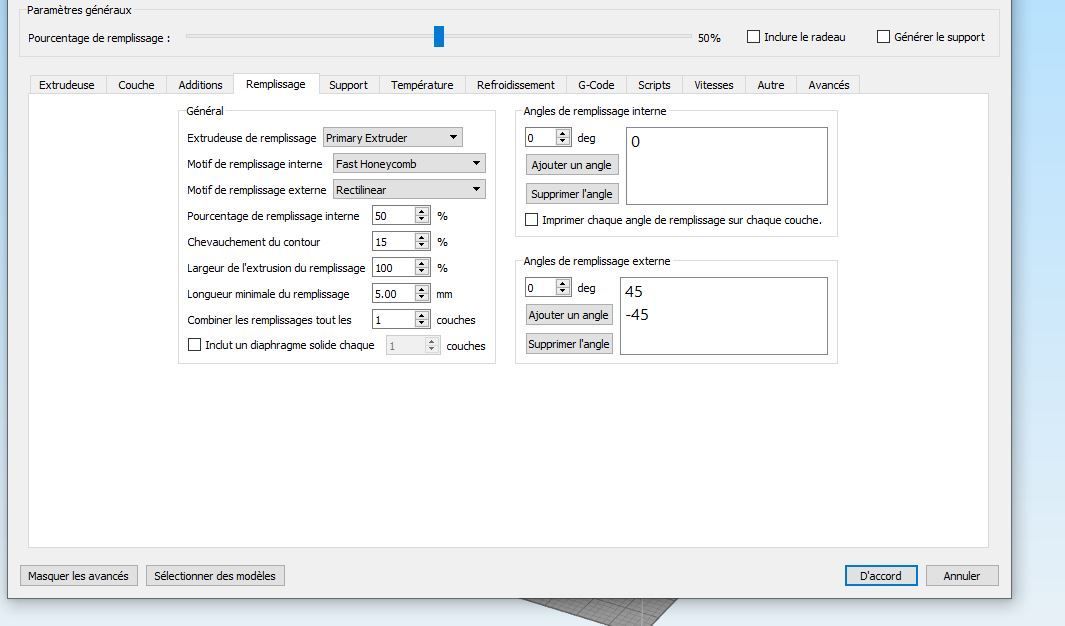Click Ajouter un angle for internal fill
The image size is (1065, 626).
pyautogui.click(x=571, y=165)
